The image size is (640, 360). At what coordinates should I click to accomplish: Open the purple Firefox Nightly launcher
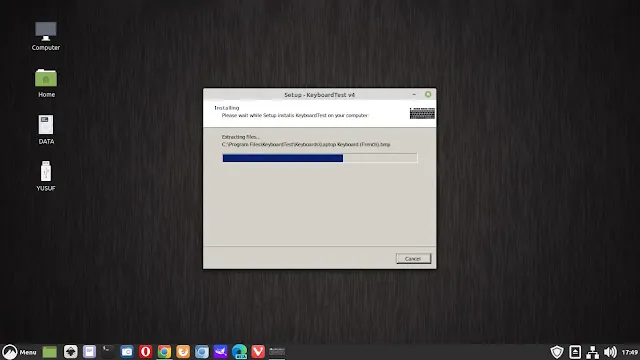point(221,352)
